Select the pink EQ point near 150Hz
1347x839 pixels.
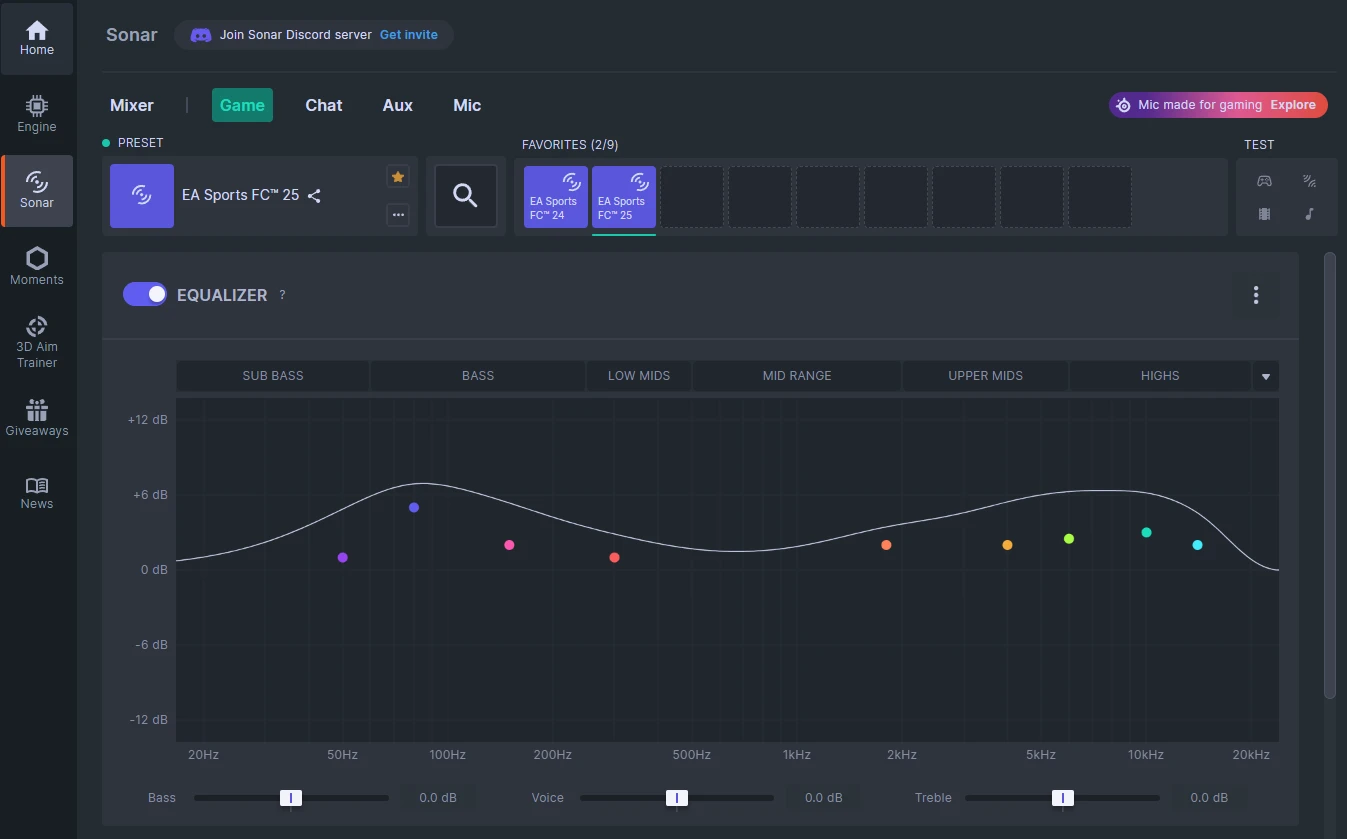pyautogui.click(x=509, y=545)
